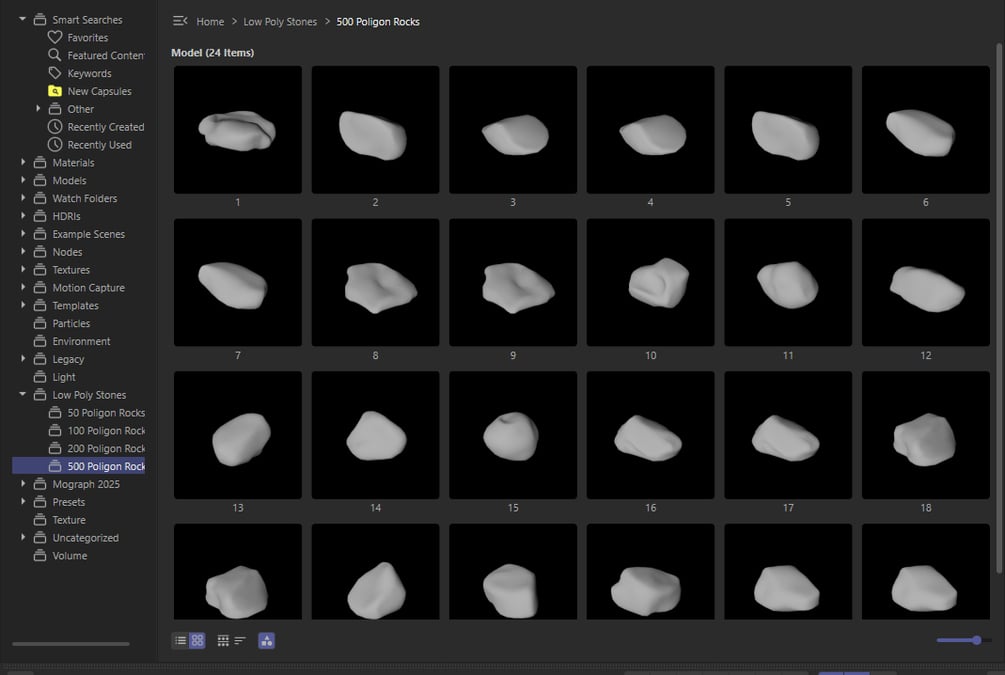Select 200 Poligon Rocks category icon

[55, 449]
